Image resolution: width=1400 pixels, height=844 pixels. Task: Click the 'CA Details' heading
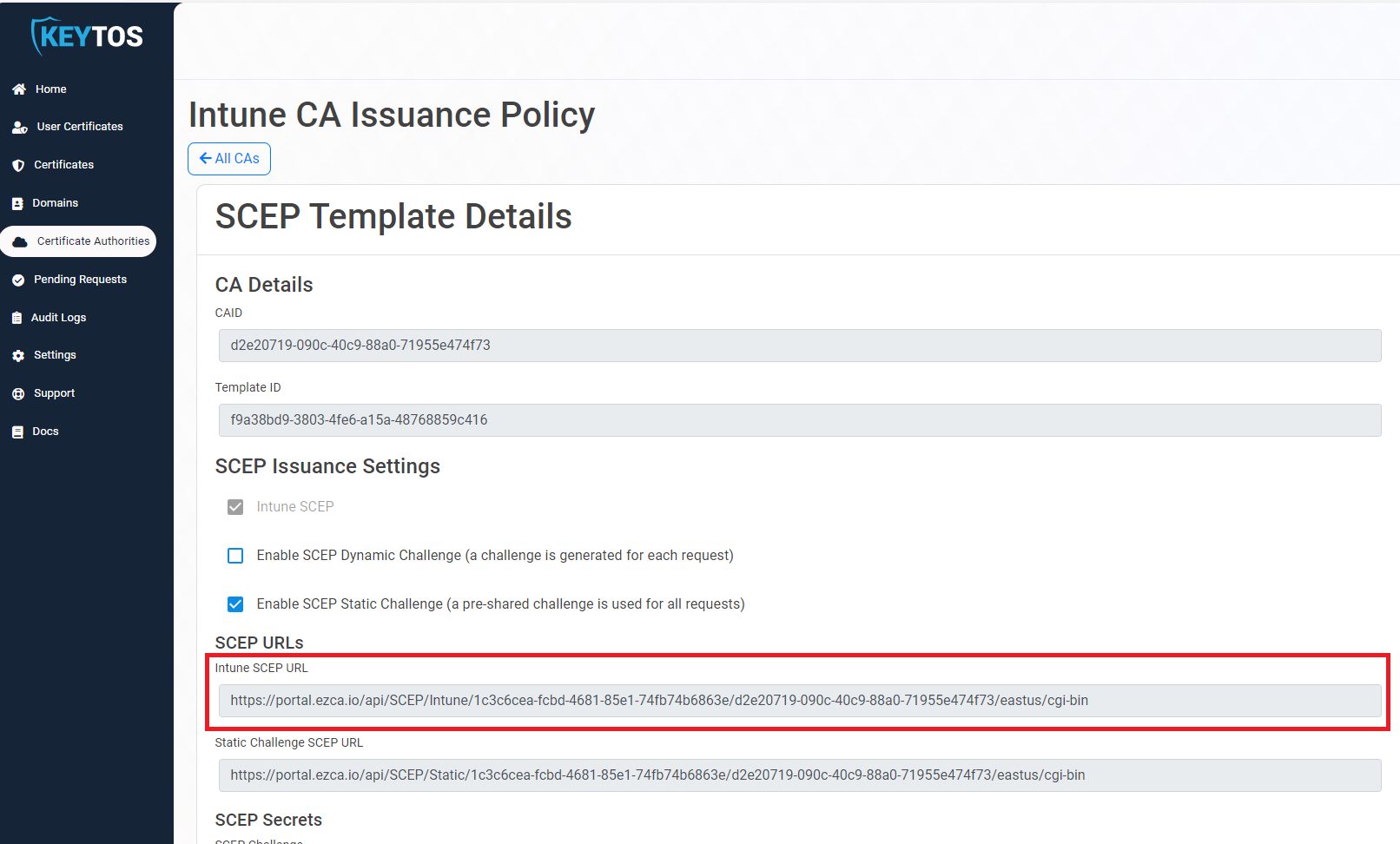point(264,285)
